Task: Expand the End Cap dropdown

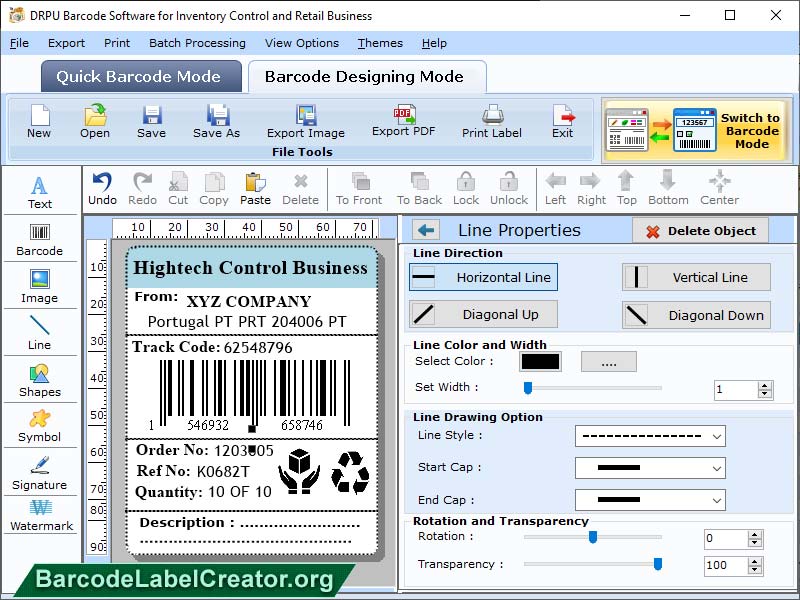Action: click(x=650, y=499)
